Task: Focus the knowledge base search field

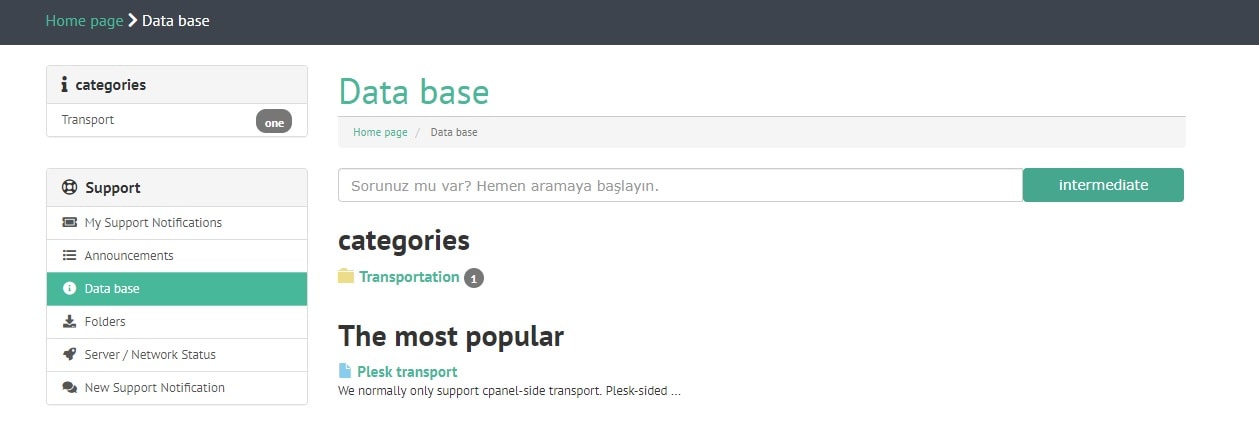Action: (680, 185)
